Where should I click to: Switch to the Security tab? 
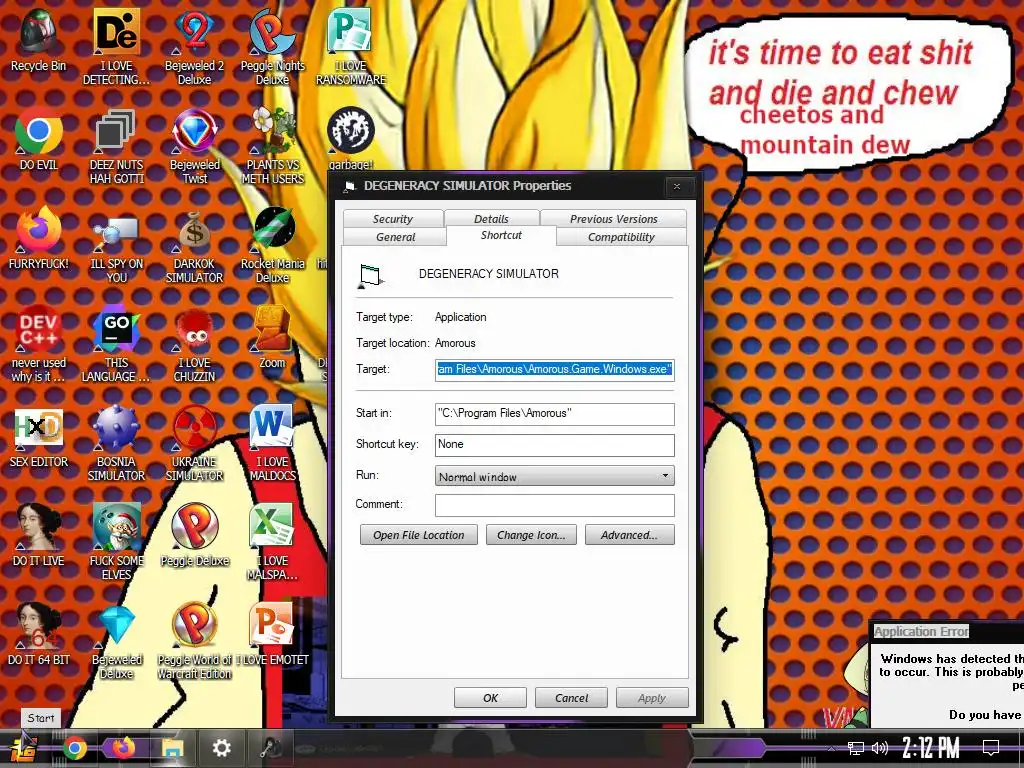point(392,219)
